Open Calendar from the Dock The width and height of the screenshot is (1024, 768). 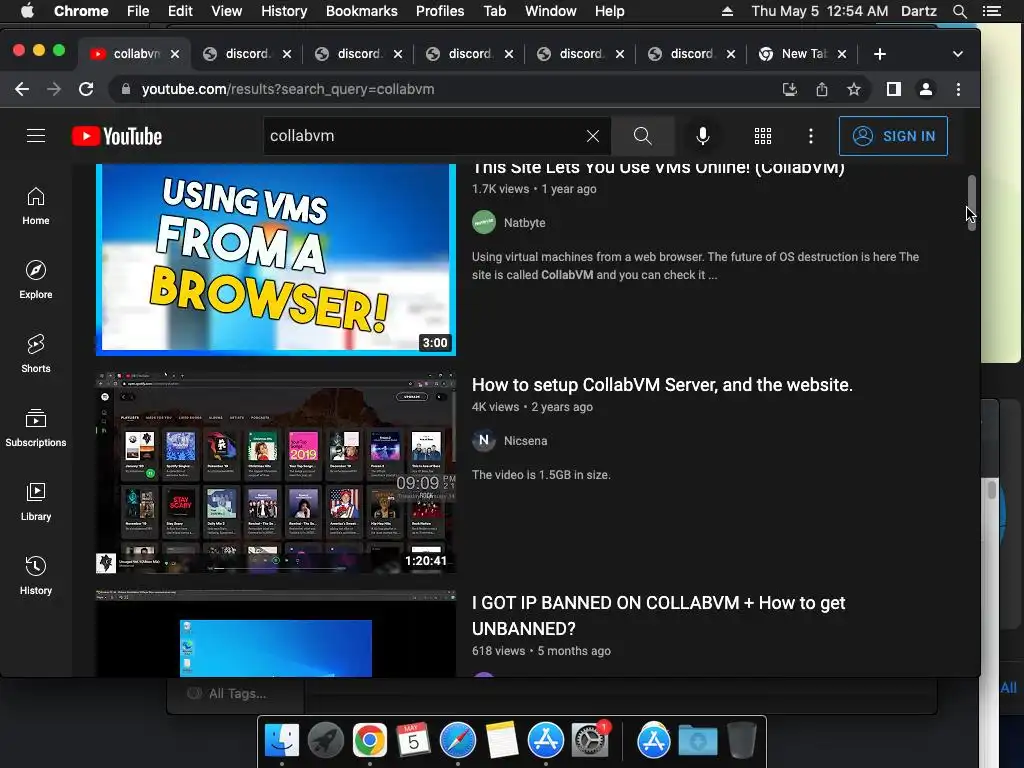413,741
